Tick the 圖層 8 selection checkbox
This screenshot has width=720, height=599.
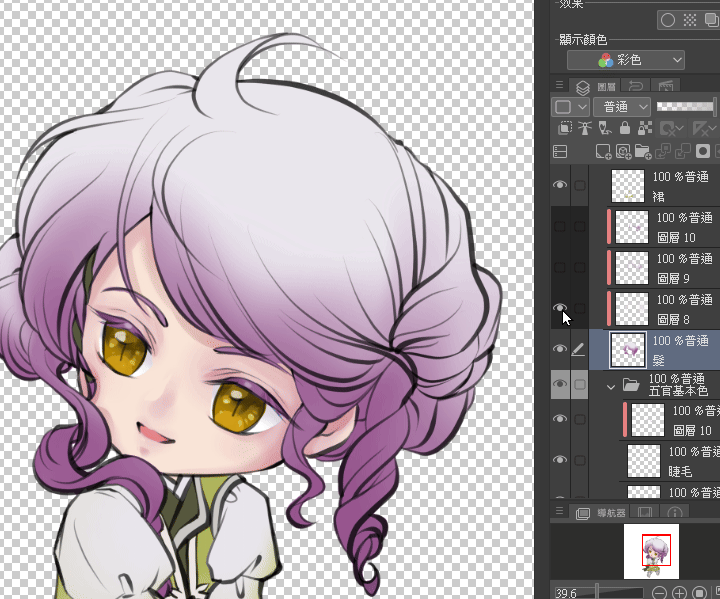tap(580, 308)
